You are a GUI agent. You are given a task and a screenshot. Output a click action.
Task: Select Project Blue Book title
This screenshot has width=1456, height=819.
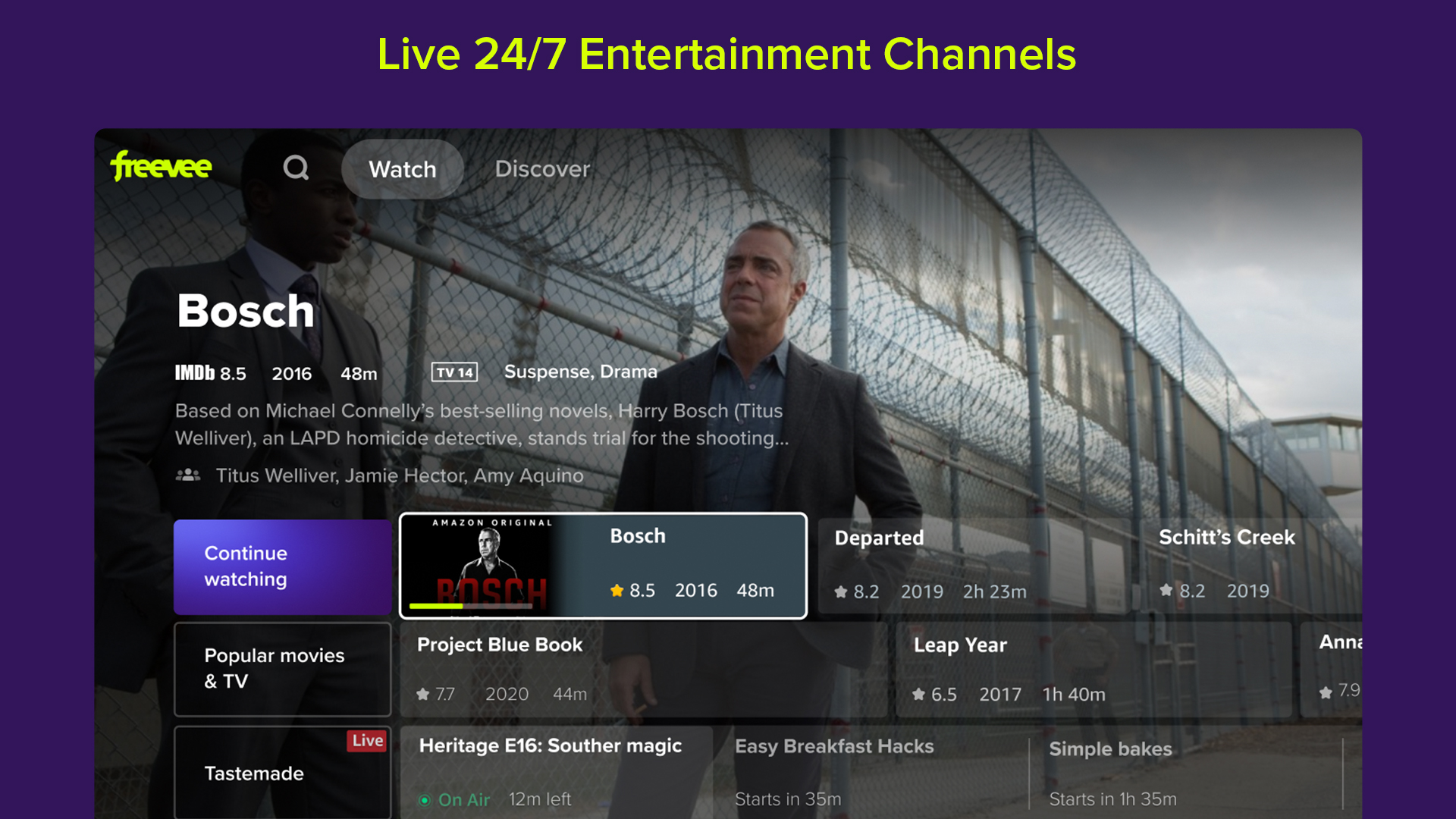click(x=500, y=645)
